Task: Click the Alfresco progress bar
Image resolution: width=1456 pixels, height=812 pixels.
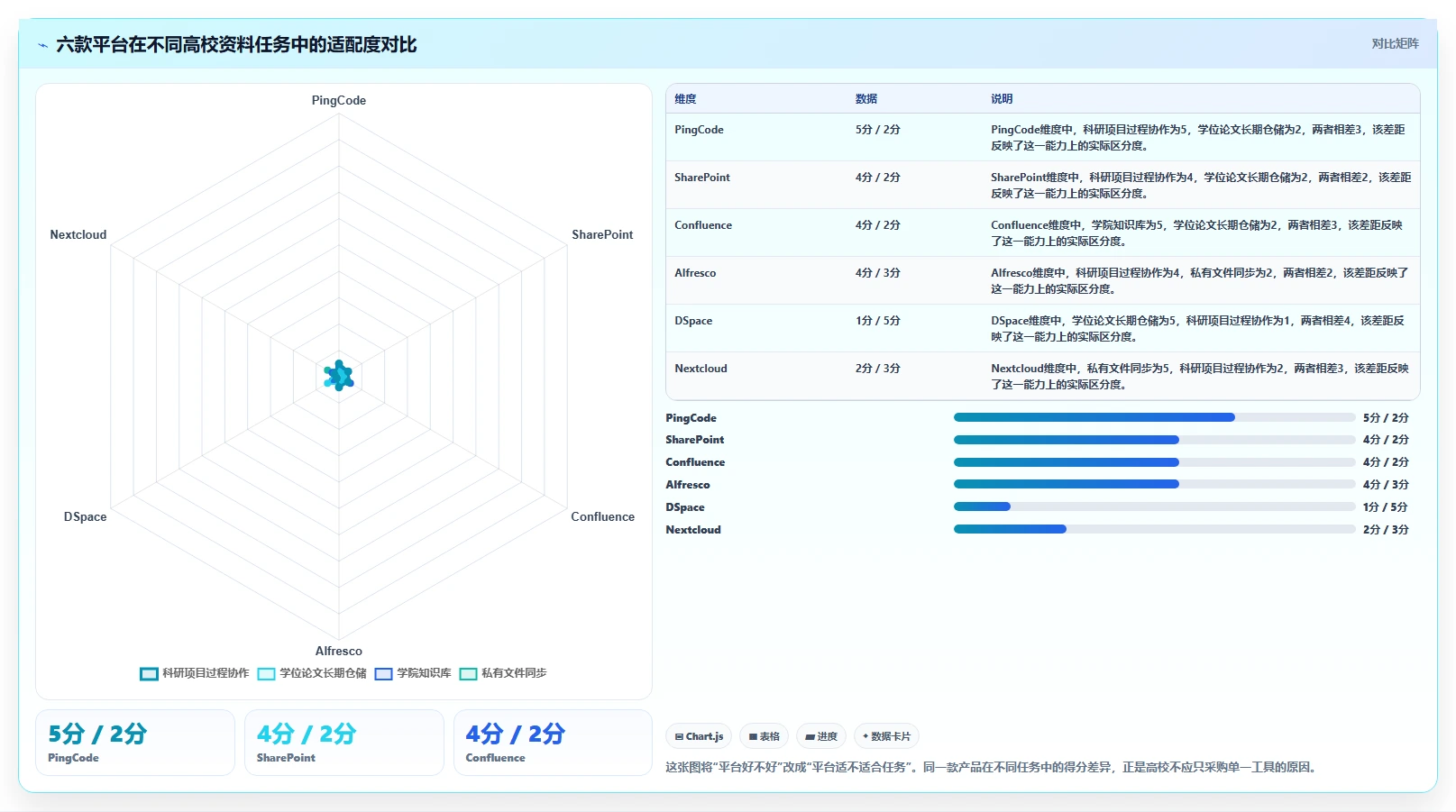Action: (1155, 484)
